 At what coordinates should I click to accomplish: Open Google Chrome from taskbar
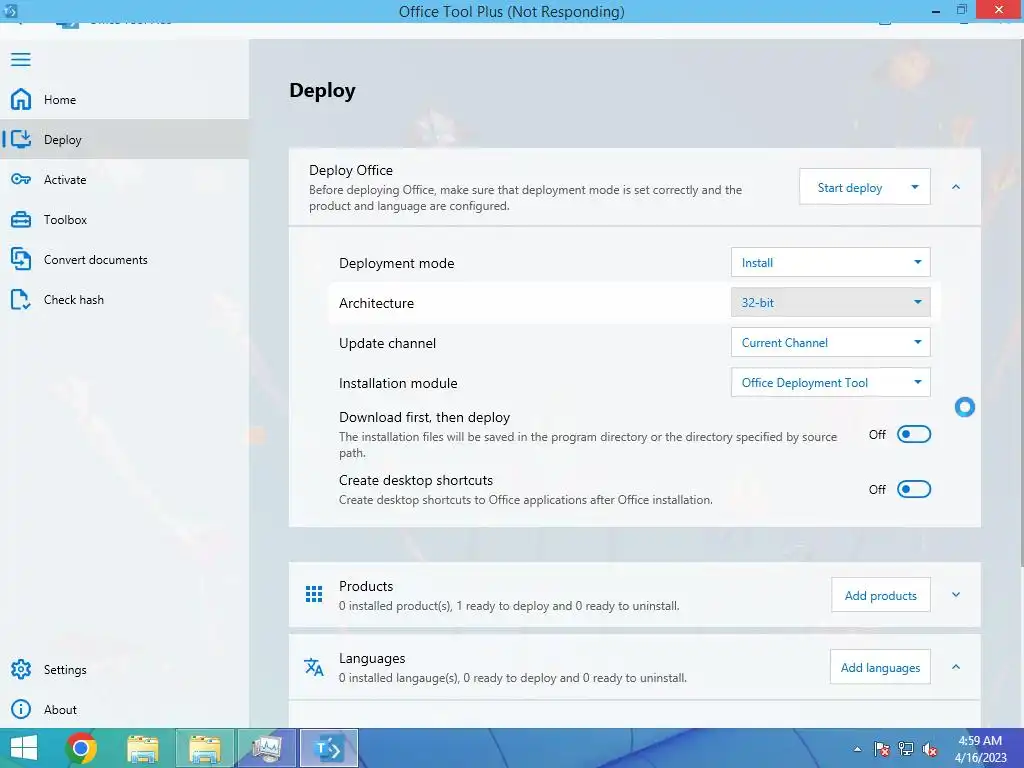pyautogui.click(x=81, y=748)
